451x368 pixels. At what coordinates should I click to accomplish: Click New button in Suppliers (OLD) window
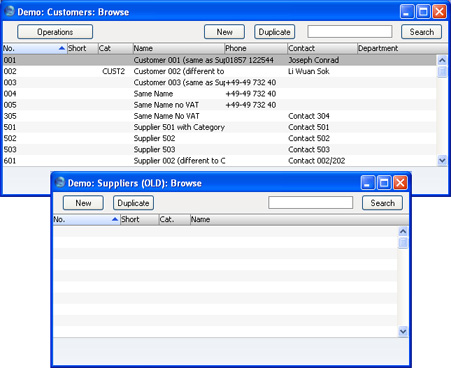pyautogui.click(x=83, y=203)
